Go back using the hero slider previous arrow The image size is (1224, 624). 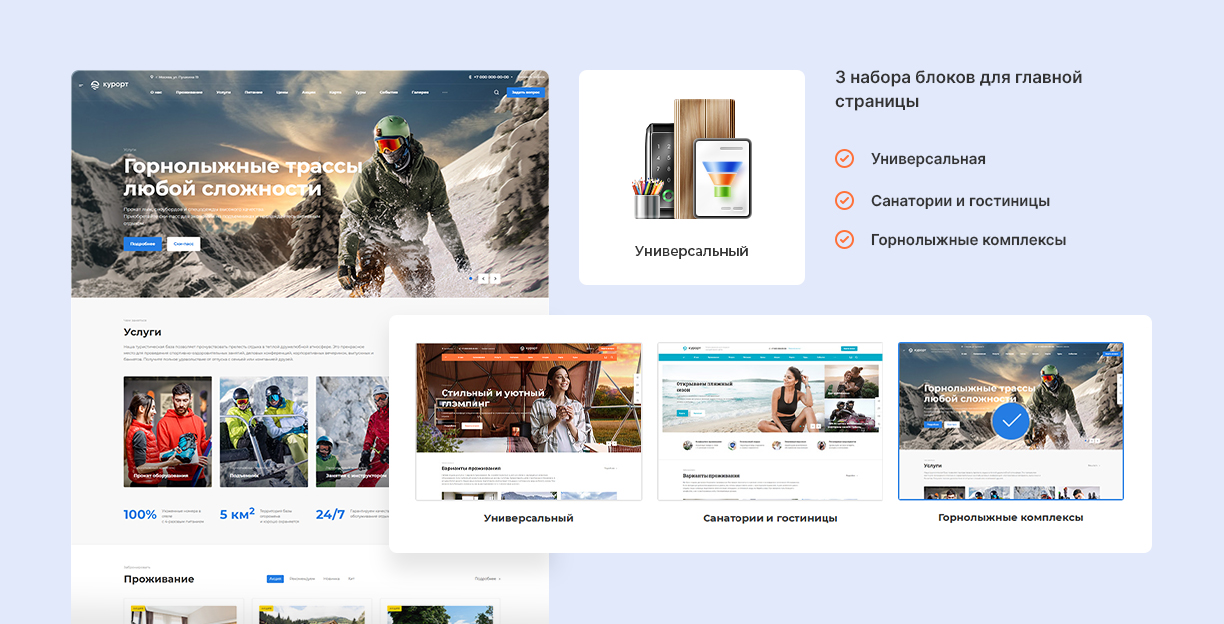(x=483, y=278)
